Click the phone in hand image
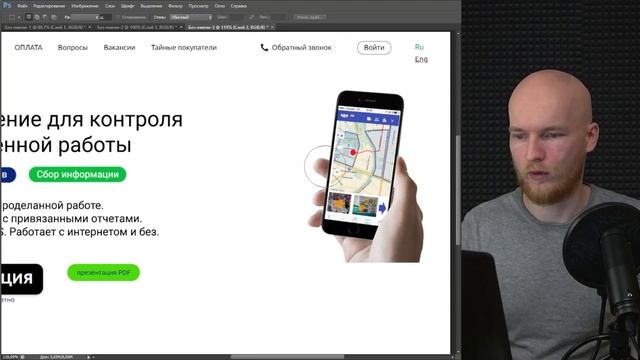The width and height of the screenshot is (640, 360). (365, 176)
